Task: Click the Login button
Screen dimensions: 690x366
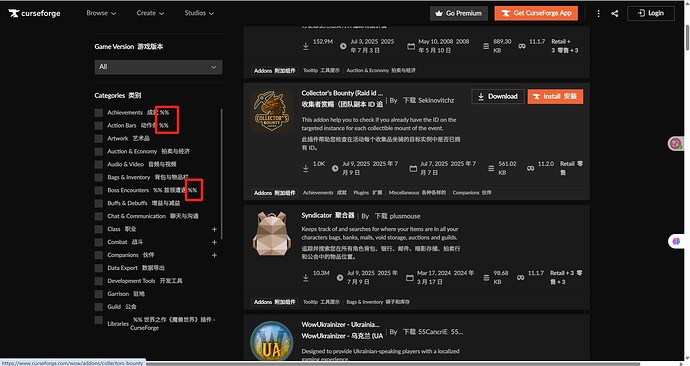Action: tap(651, 14)
